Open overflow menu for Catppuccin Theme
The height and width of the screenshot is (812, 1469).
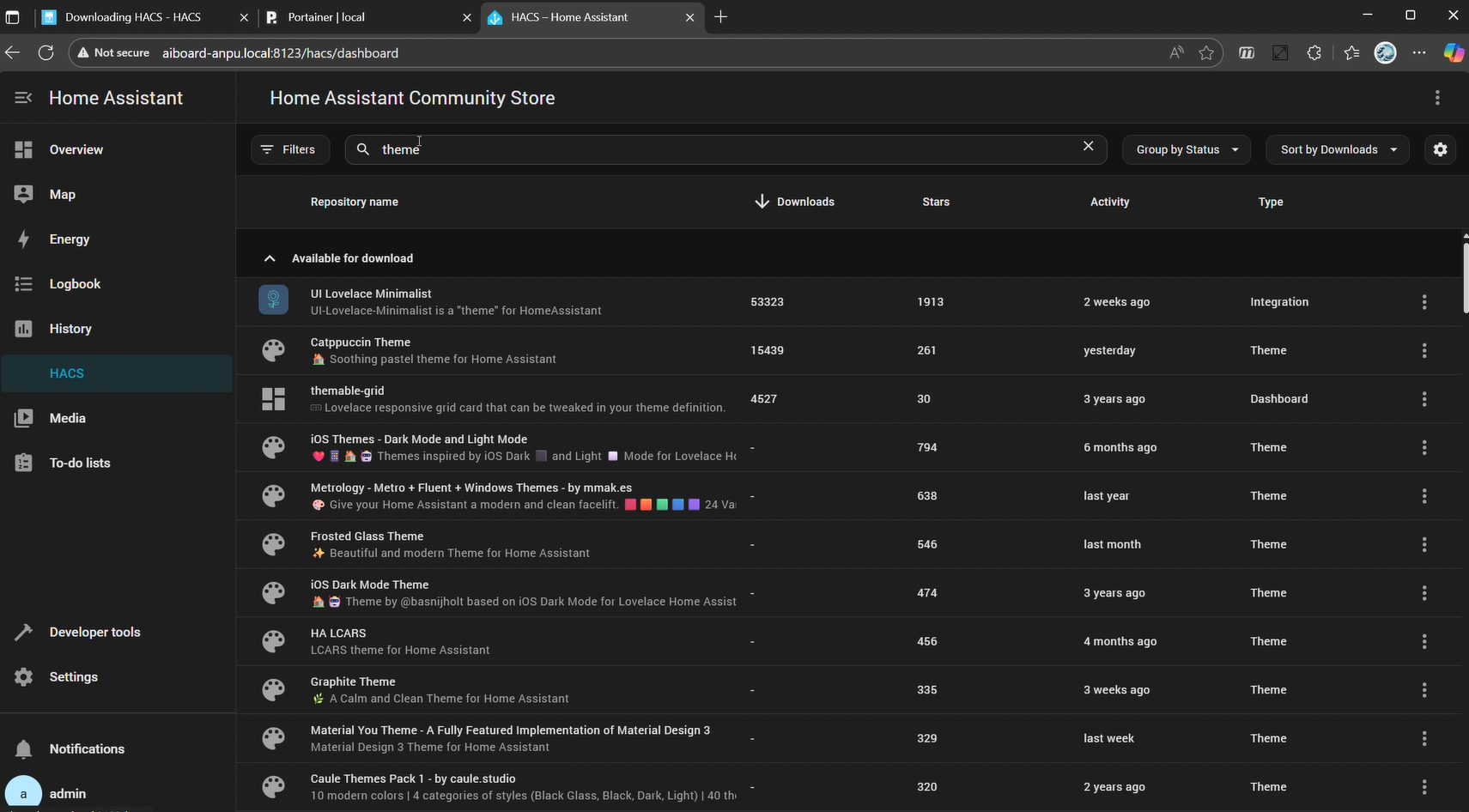coord(1423,350)
